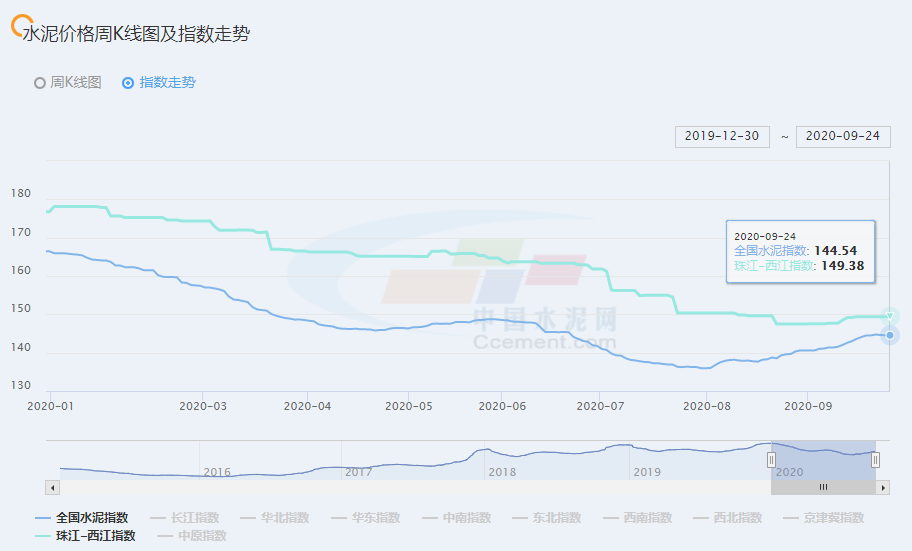Click the 130 y-axis label
This screenshot has width=912, height=551.
tap(21, 385)
